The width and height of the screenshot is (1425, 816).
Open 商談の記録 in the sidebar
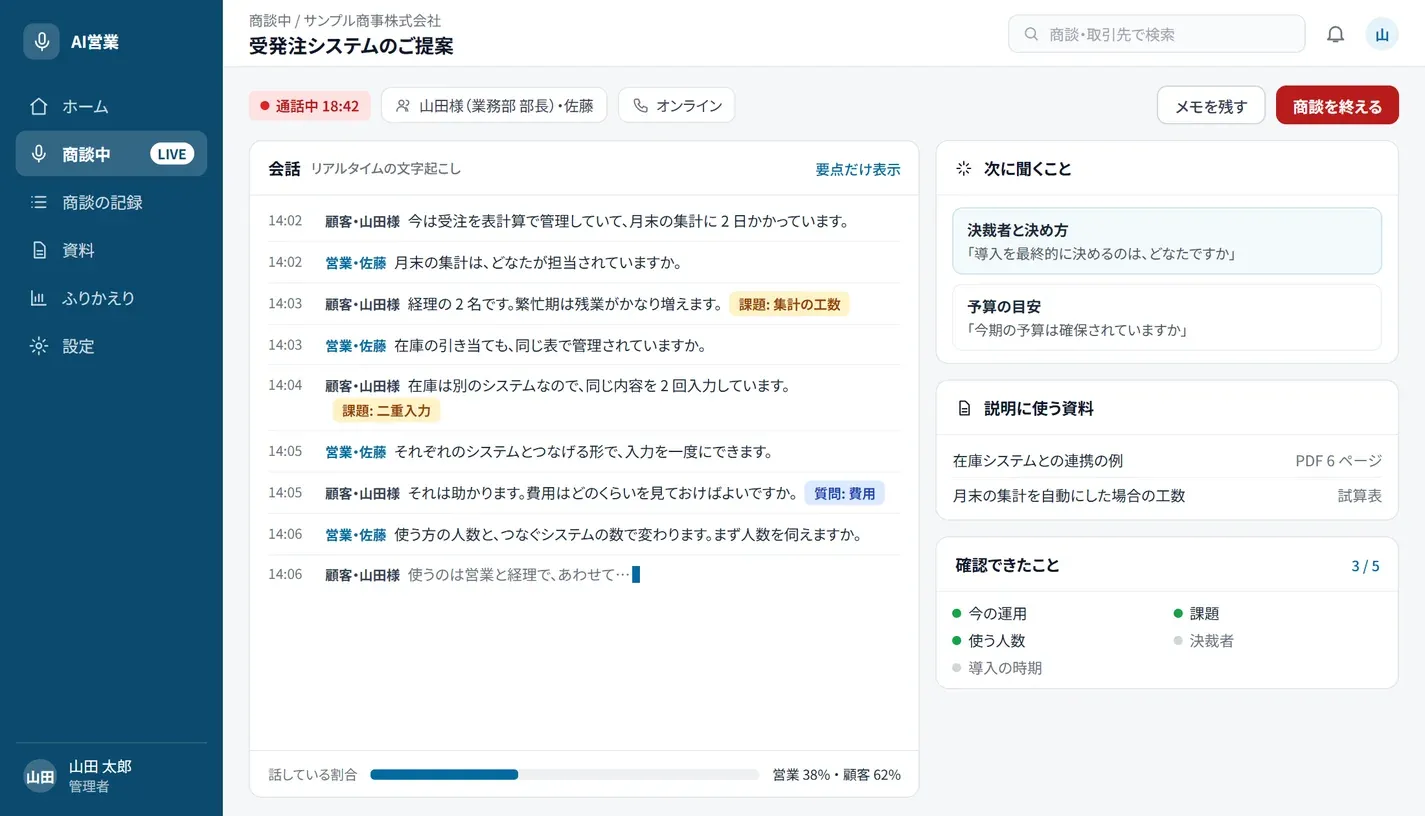coord(111,202)
